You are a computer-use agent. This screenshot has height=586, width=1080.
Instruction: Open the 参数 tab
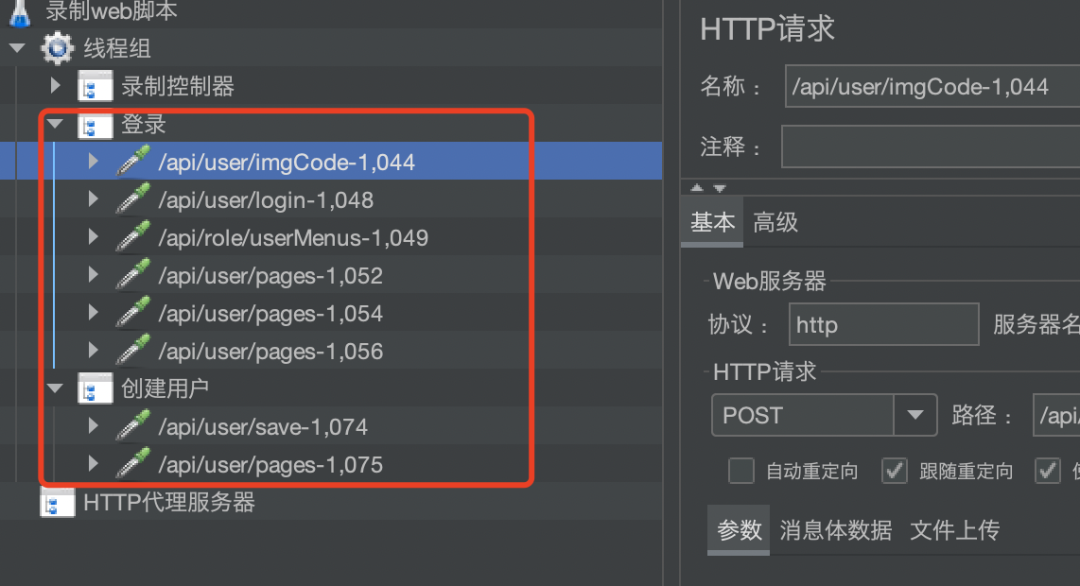point(739,530)
